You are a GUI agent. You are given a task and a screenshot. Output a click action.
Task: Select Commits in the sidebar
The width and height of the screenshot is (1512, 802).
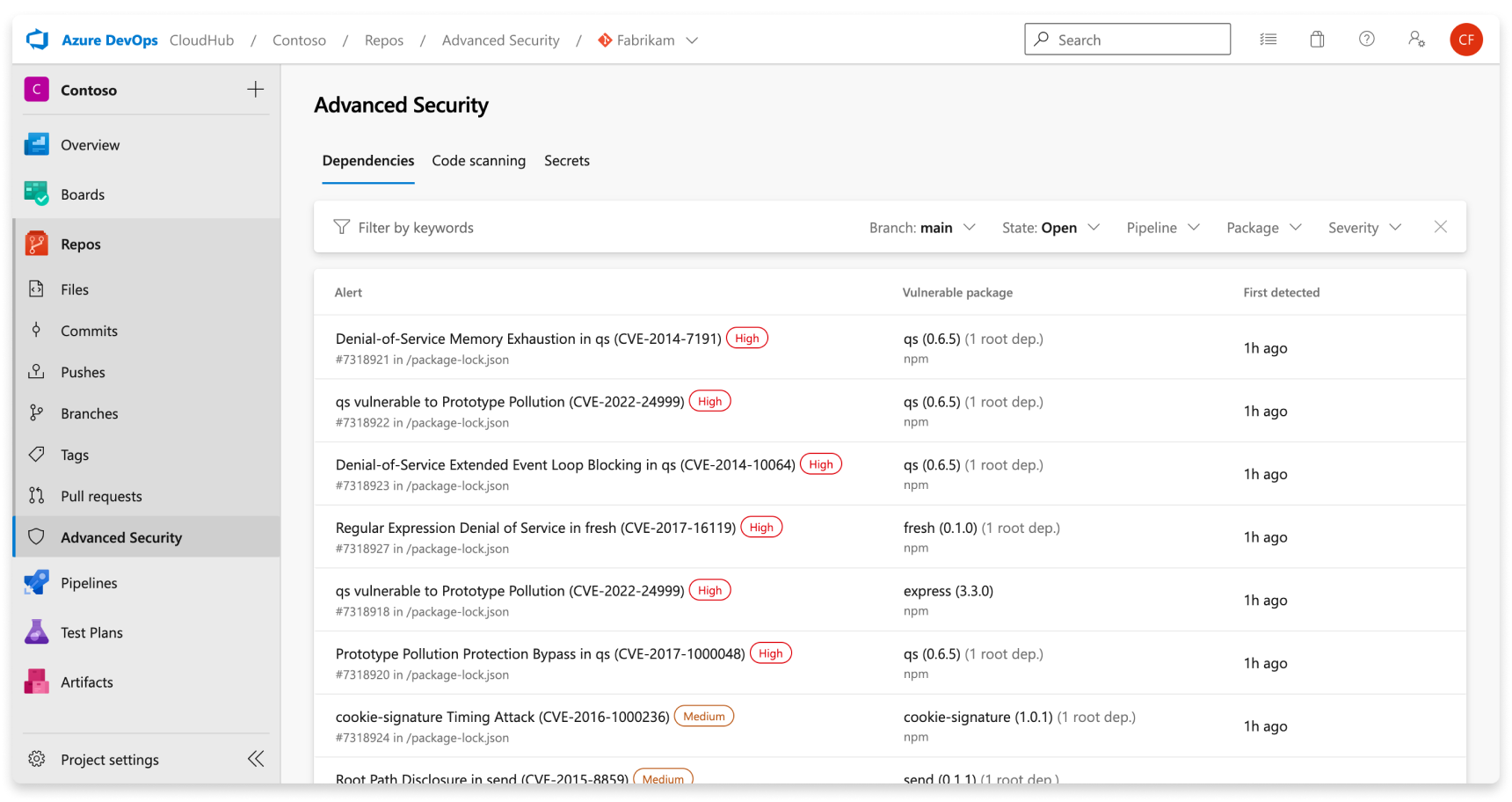(88, 331)
